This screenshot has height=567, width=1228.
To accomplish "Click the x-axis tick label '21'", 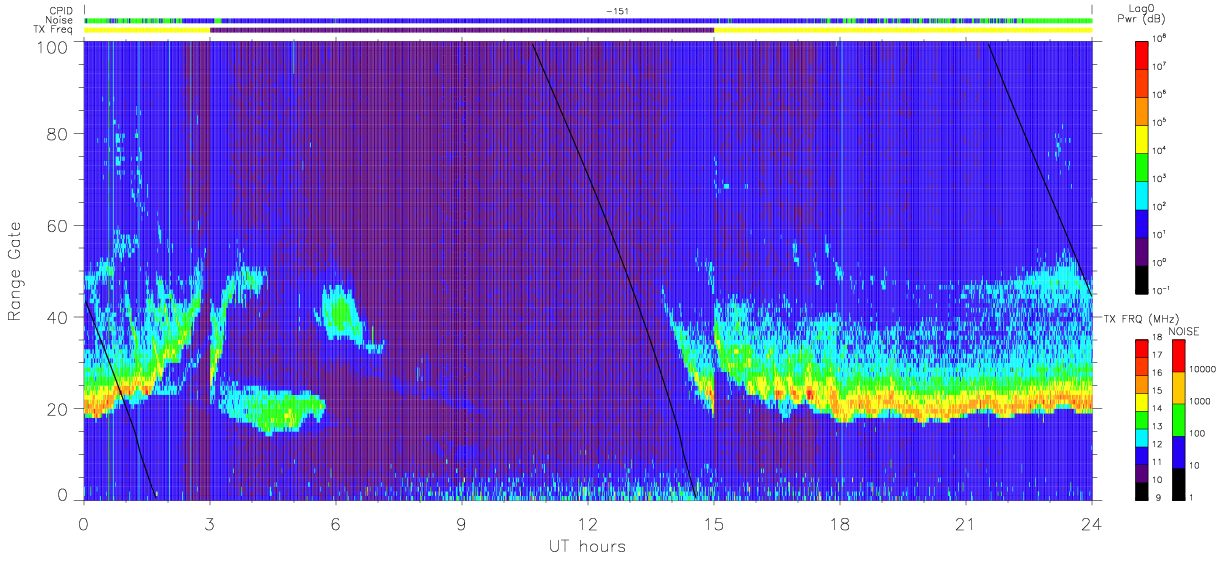I will click(x=965, y=523).
